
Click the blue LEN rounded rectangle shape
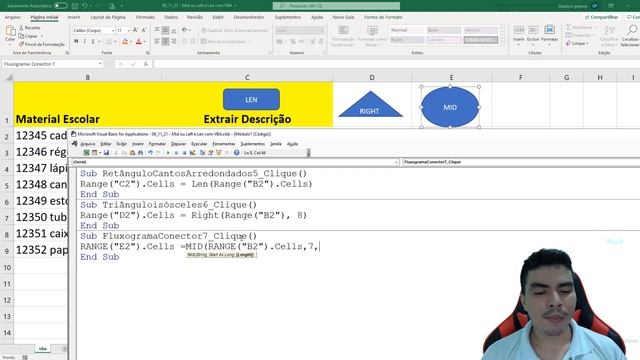[x=251, y=100]
